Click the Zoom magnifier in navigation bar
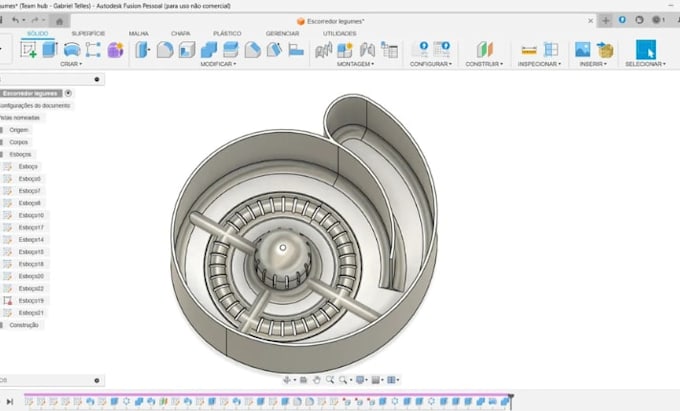Screen dimensions: 680x411 pyautogui.click(x=330, y=380)
